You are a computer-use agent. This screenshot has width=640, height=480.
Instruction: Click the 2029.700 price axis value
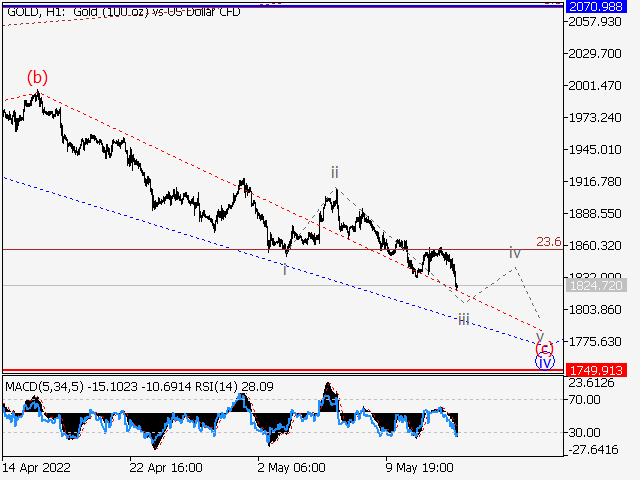(x=595, y=54)
